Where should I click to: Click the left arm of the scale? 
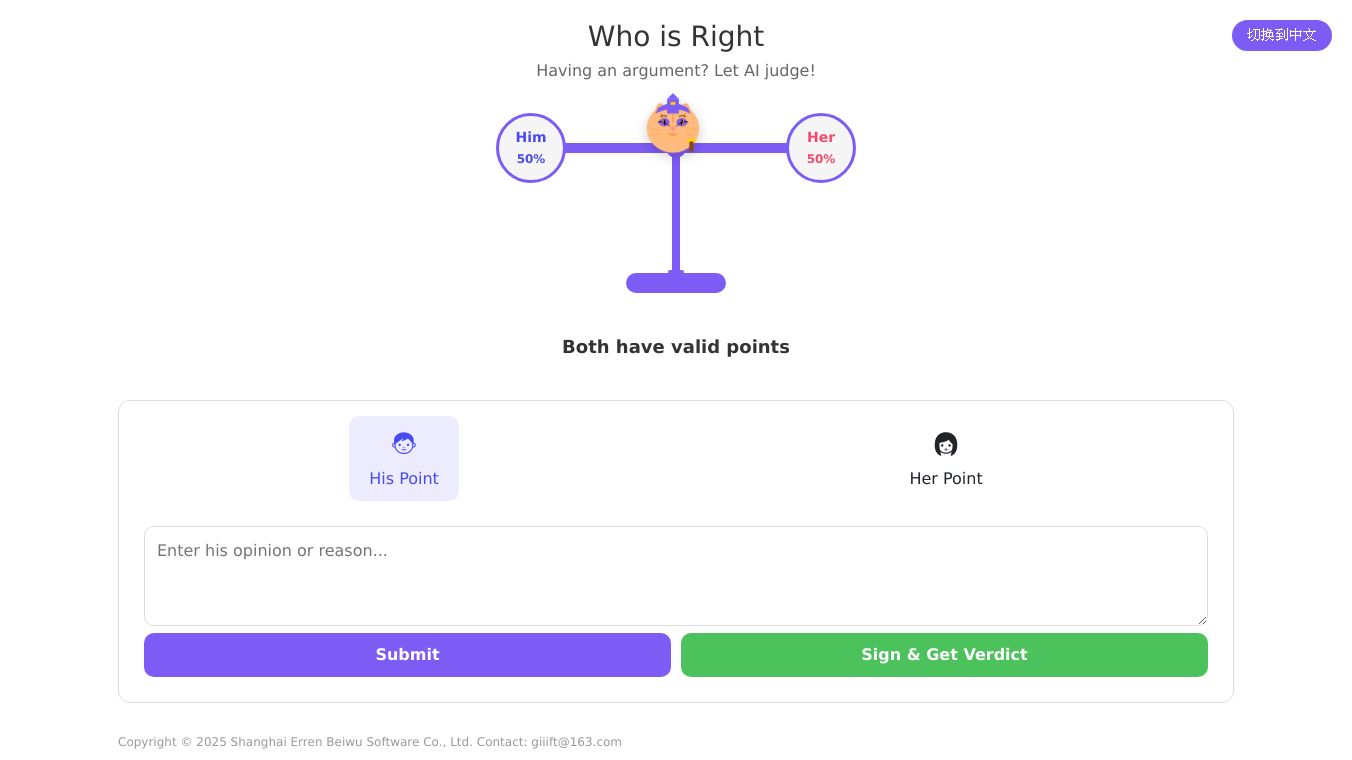tap(605, 148)
